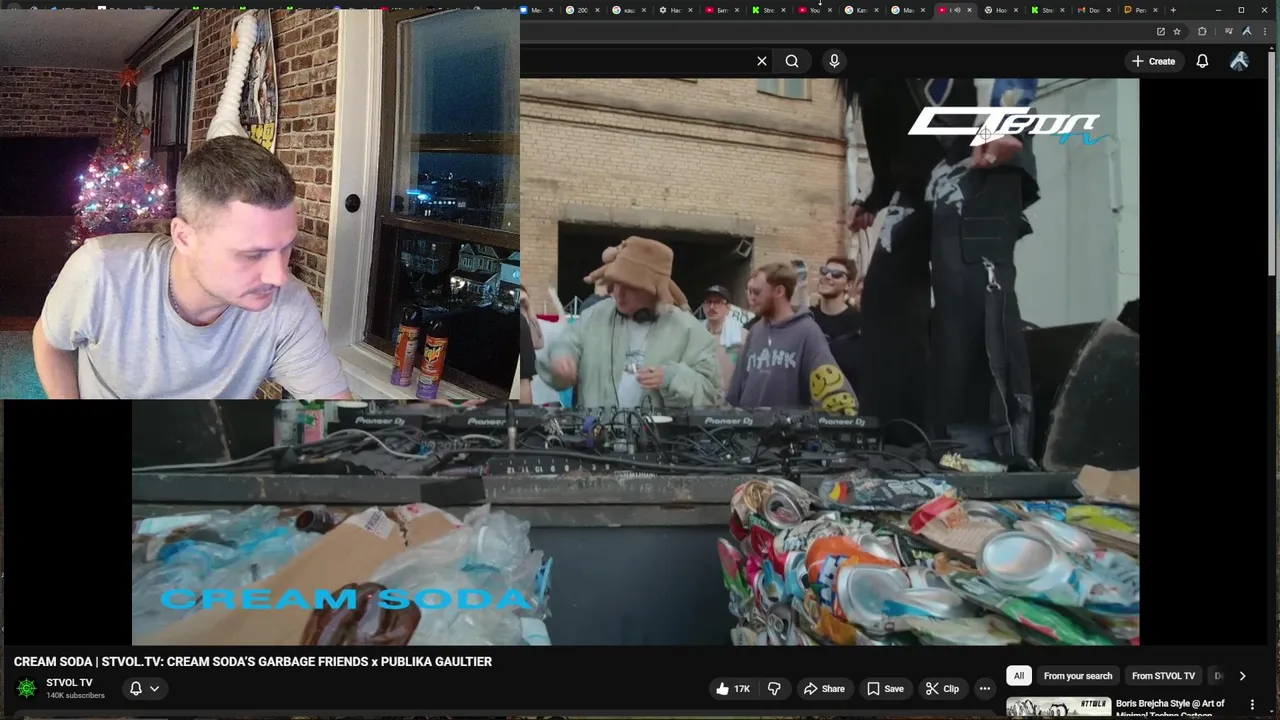Open Boris Brejcha Style video title

click(1170, 708)
